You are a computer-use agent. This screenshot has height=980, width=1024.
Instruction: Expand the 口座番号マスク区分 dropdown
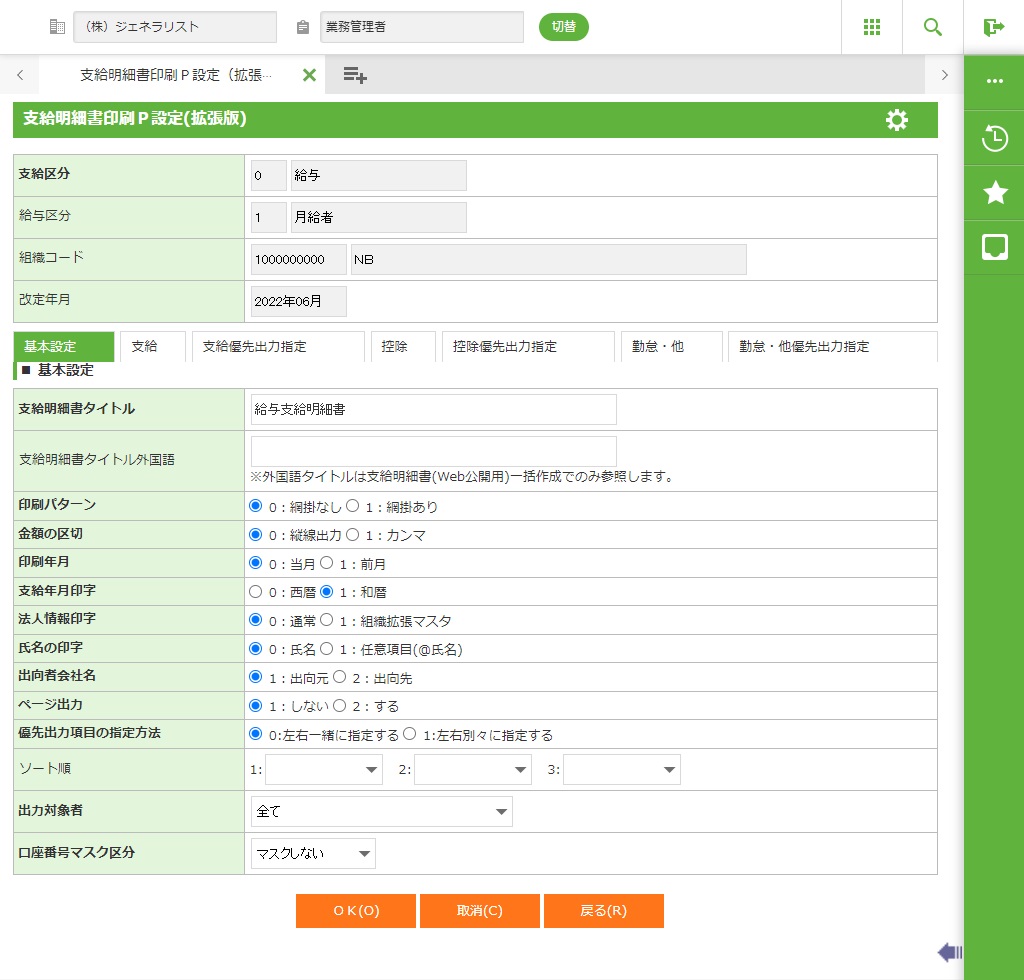point(313,854)
